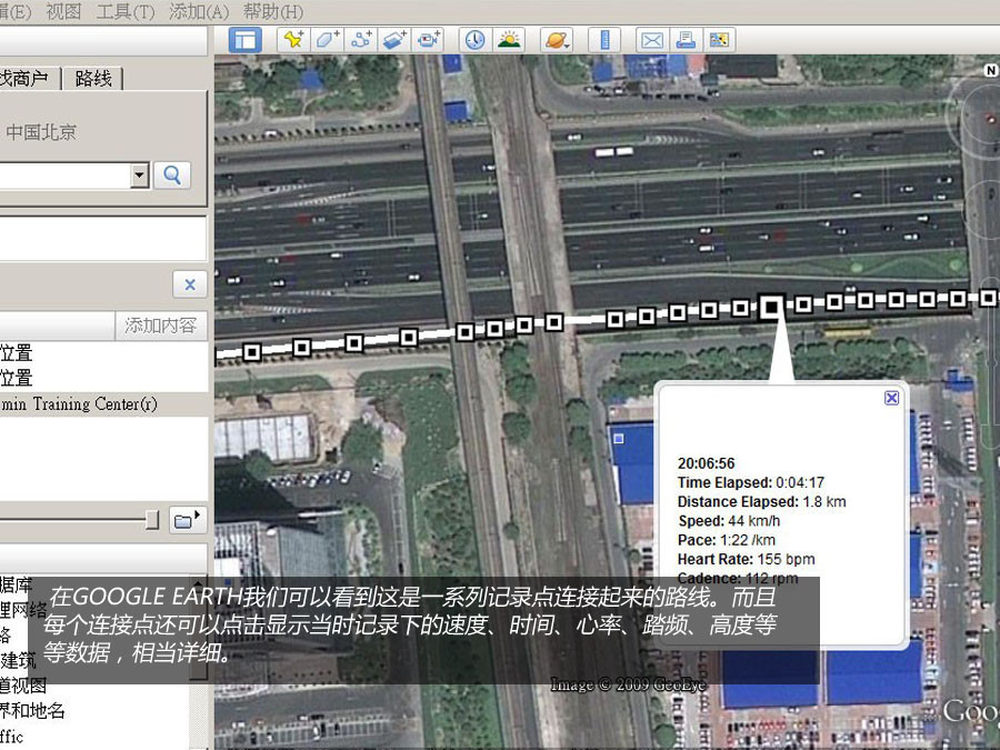Run search with the magnifier button

(x=172, y=175)
